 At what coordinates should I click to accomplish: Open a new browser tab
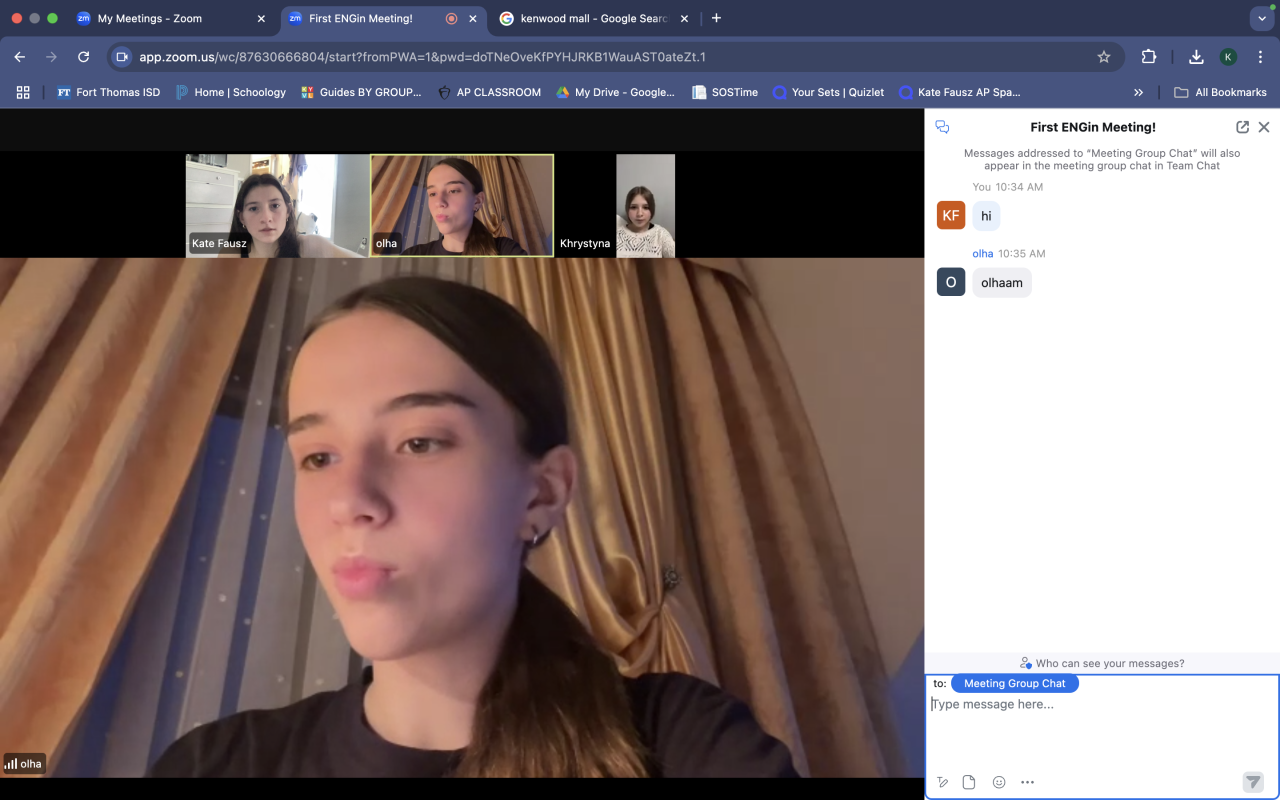[x=716, y=18]
